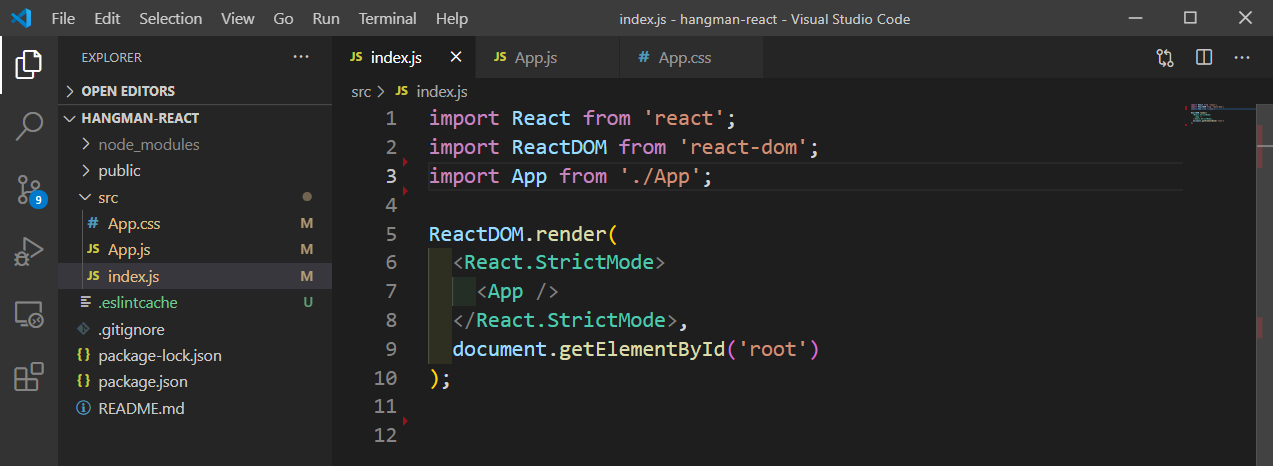The image size is (1273, 466).
Task: Switch to the App.css editor tab
Action: click(692, 58)
